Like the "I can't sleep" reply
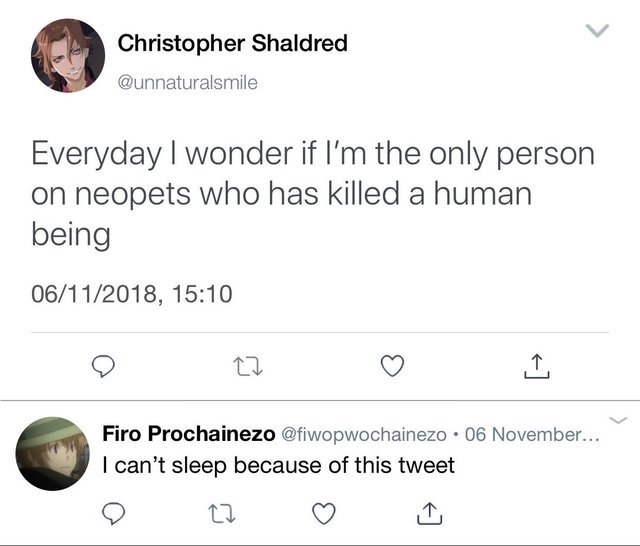The image size is (640, 546). tap(322, 513)
